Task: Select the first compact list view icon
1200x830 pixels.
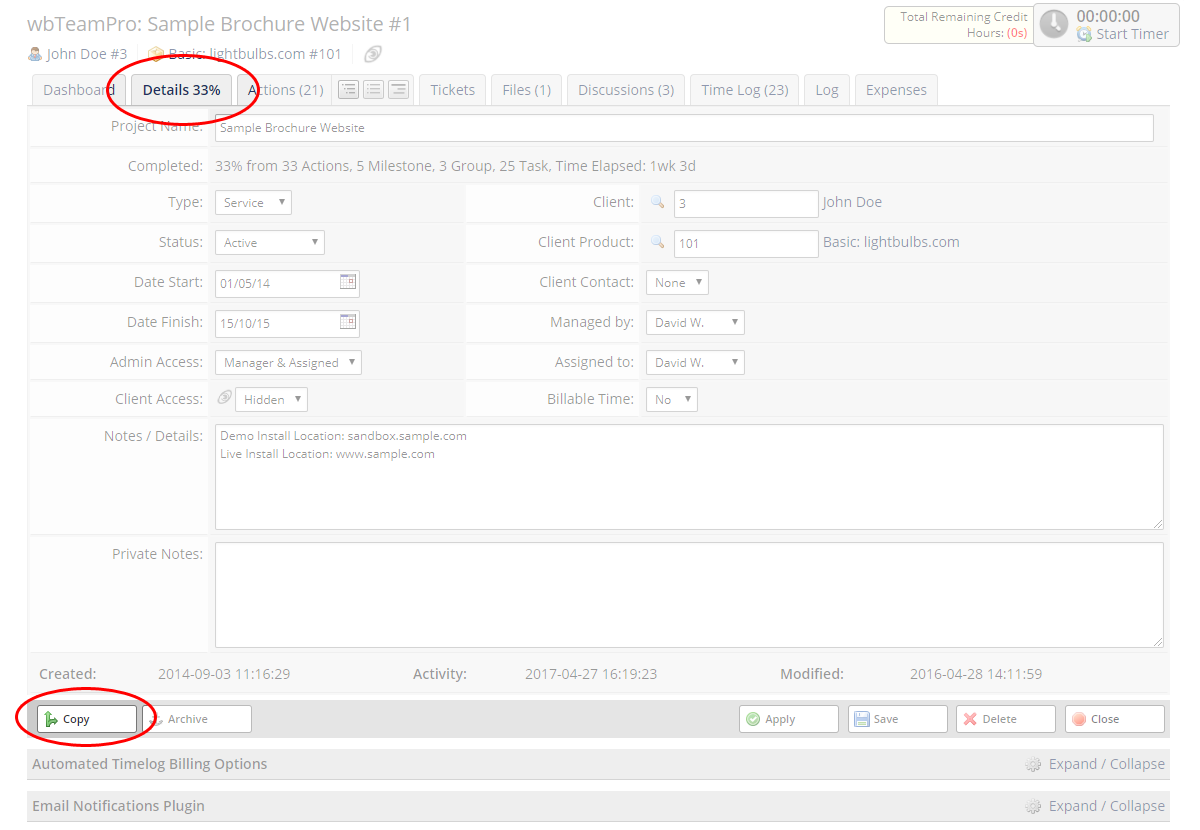Action: (348, 89)
